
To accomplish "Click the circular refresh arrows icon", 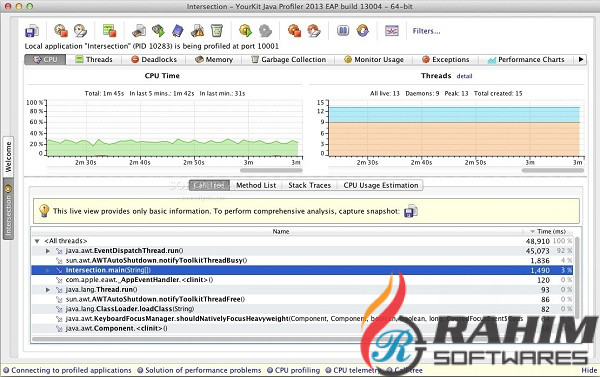I will click(362, 31).
